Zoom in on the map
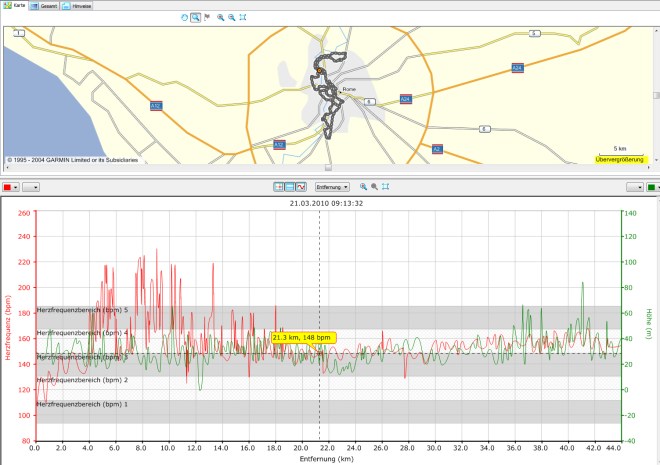Screen dimensions: 660x465 click(221, 17)
